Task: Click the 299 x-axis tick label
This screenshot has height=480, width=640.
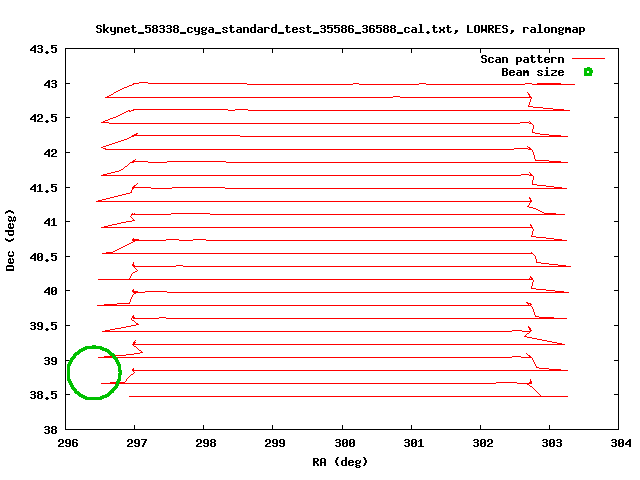Action: pyautogui.click(x=275, y=443)
